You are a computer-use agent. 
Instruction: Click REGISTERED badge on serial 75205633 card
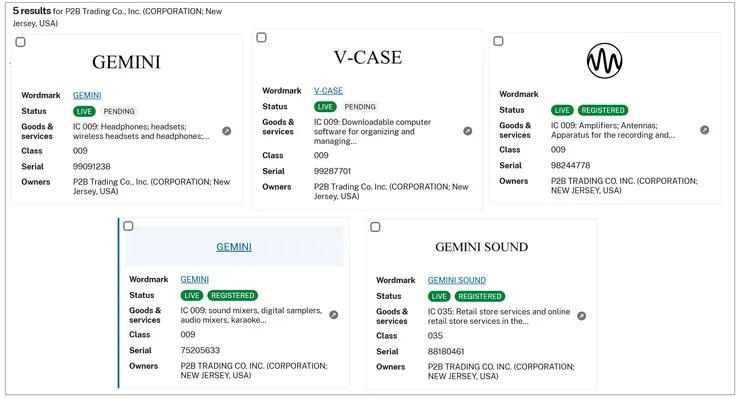tap(233, 296)
